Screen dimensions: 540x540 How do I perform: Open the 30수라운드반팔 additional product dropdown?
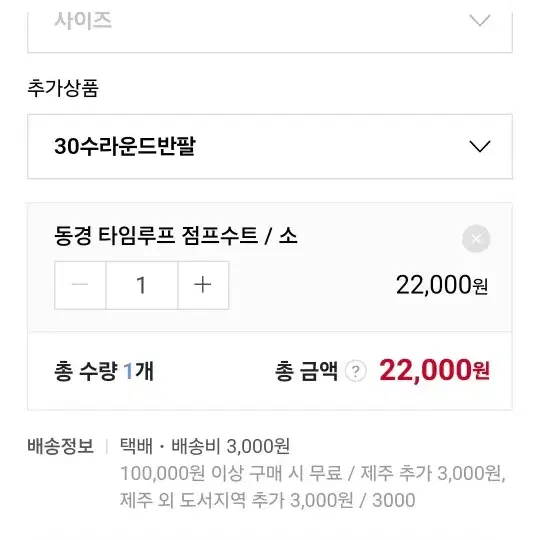tap(270, 146)
